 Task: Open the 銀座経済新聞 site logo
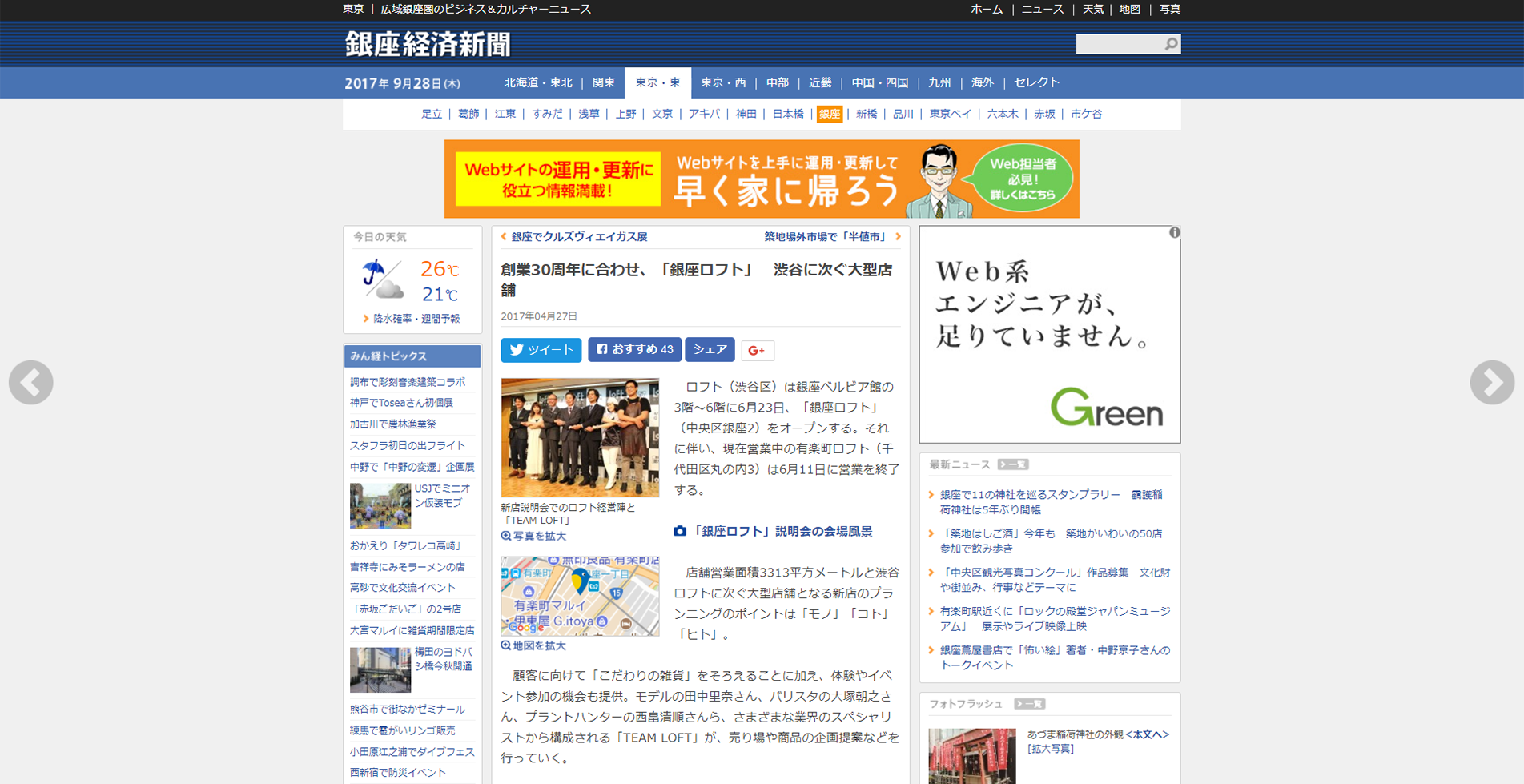click(x=428, y=44)
